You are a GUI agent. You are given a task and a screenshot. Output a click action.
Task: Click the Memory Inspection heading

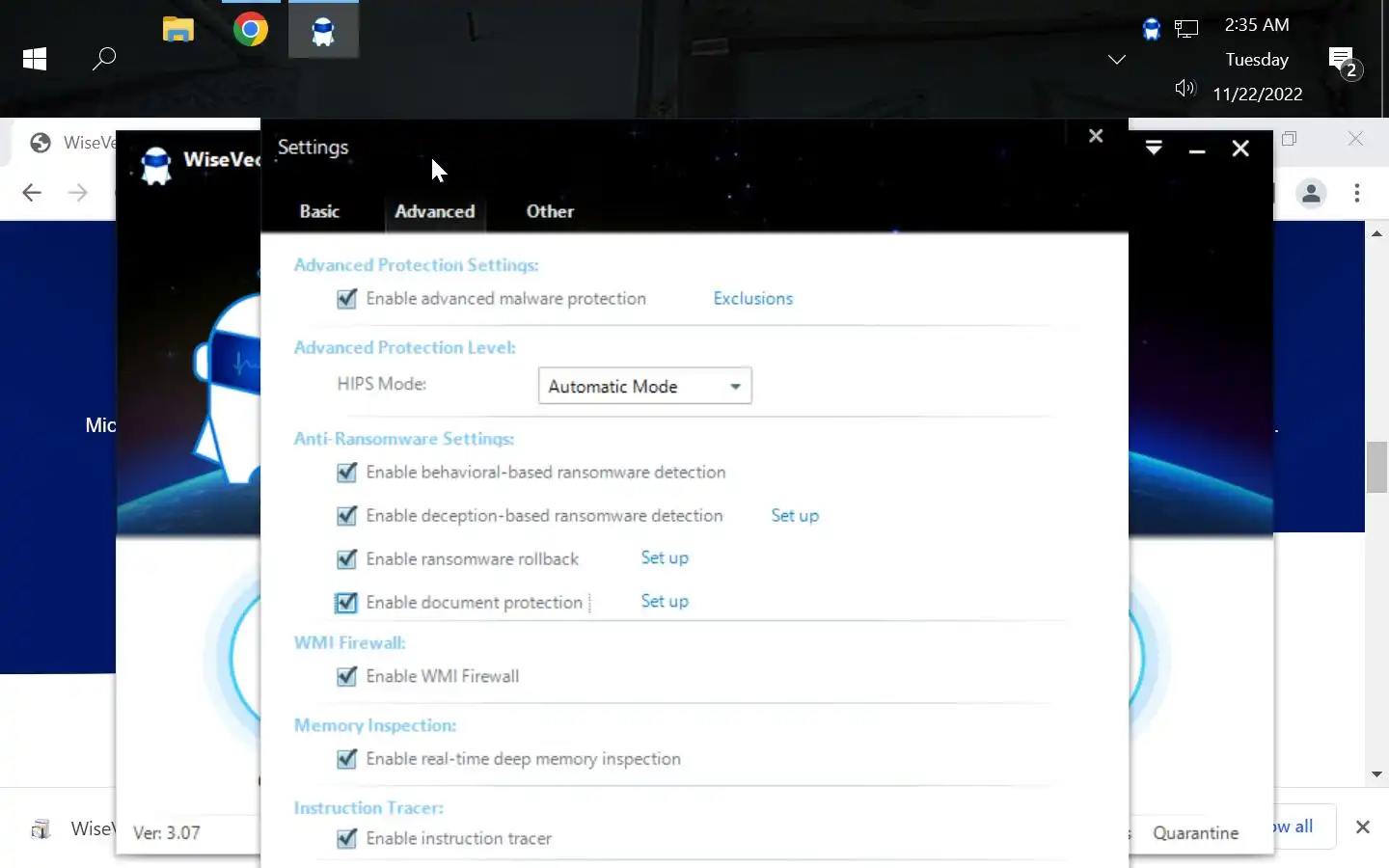(x=375, y=725)
